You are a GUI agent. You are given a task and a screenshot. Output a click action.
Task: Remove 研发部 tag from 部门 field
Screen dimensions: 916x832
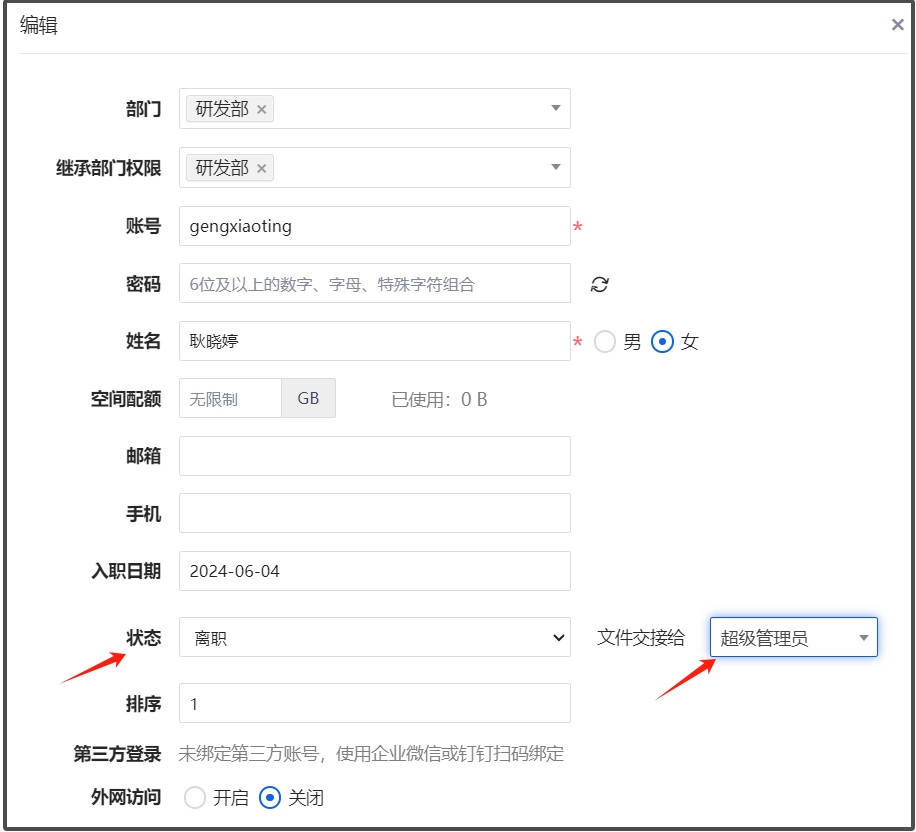pos(262,110)
